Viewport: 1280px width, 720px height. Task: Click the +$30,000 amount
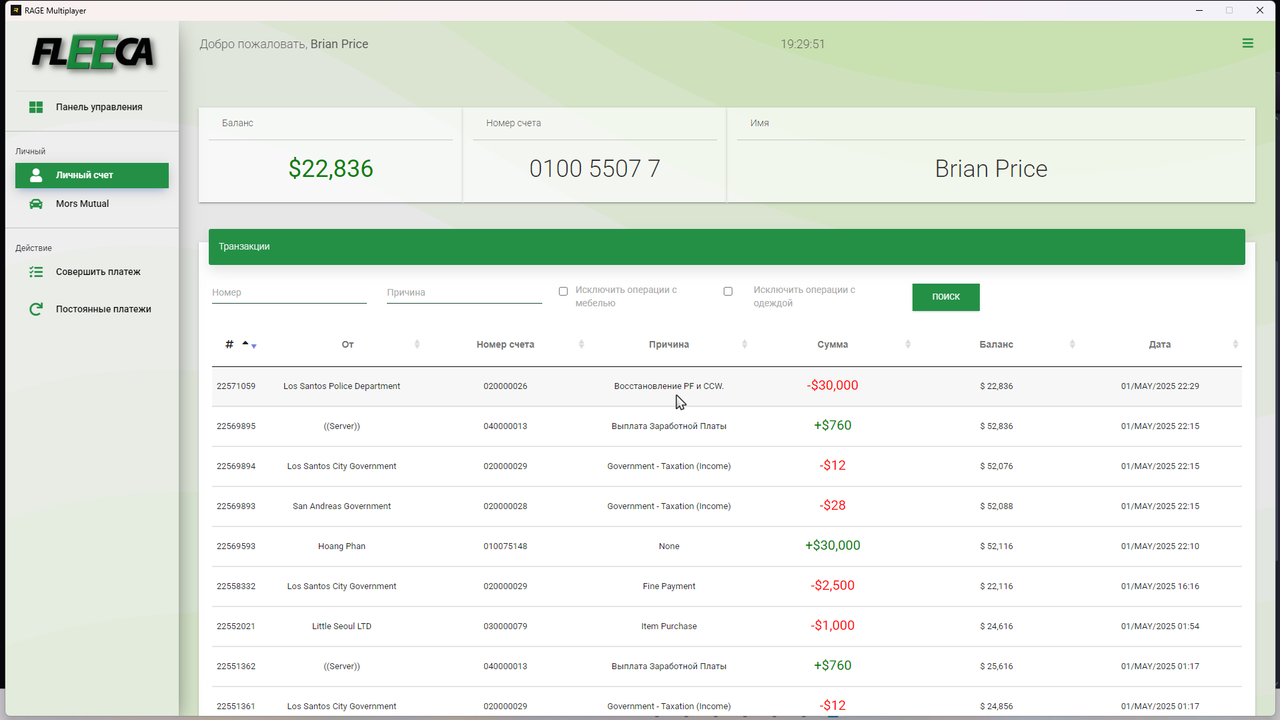[x=832, y=546]
